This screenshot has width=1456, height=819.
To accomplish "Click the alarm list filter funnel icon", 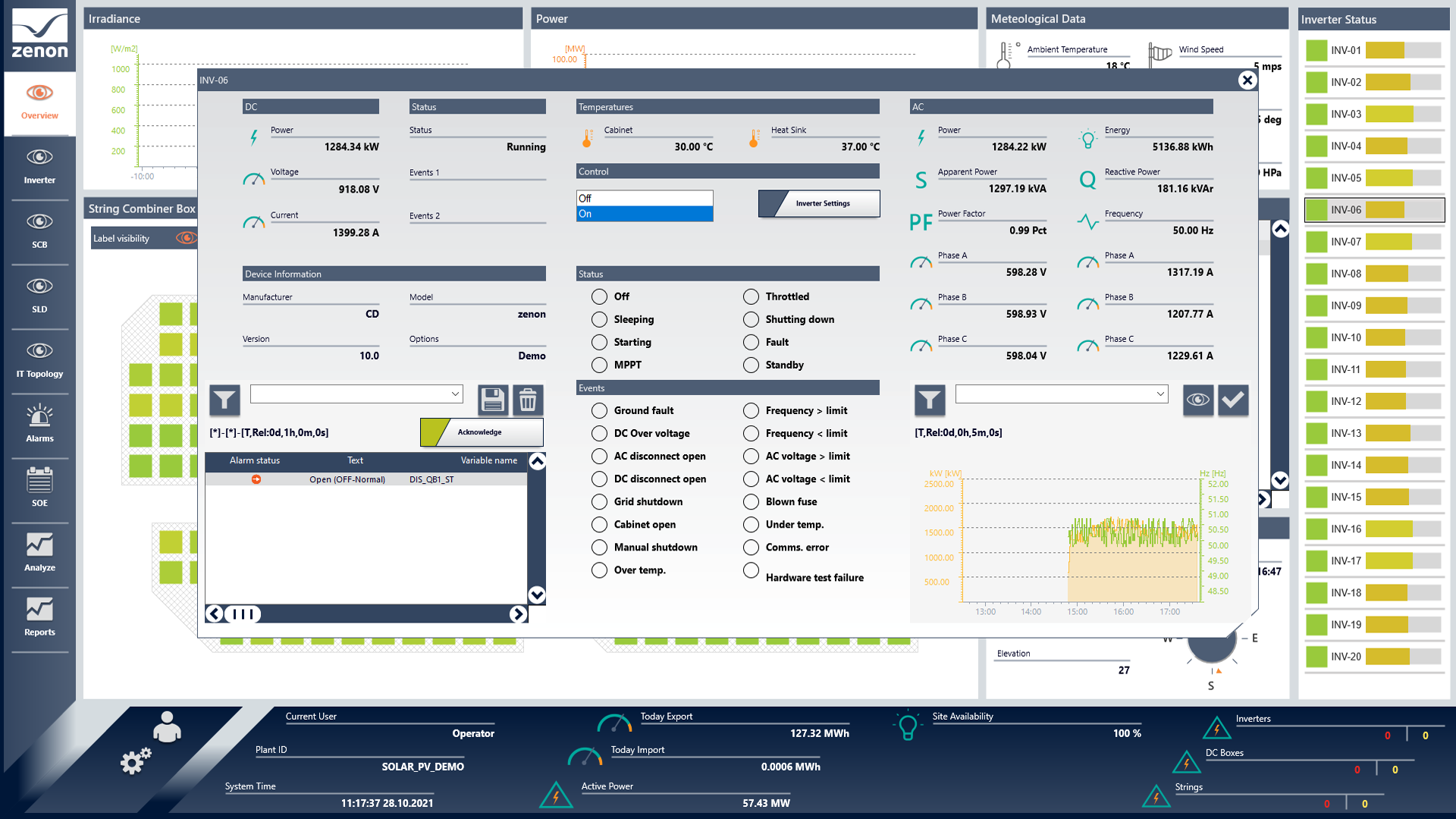I will [x=224, y=400].
